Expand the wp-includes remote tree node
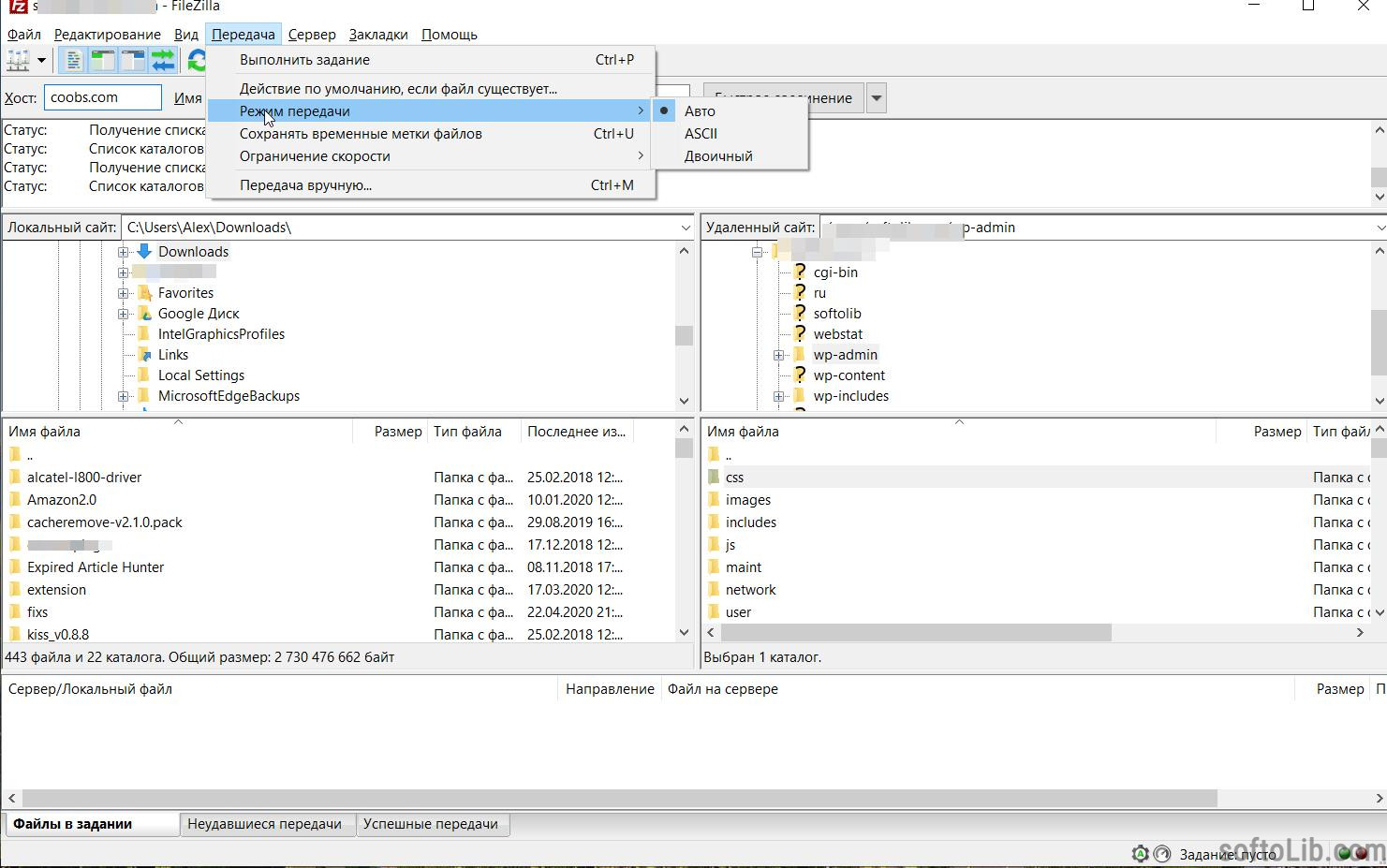1387x868 pixels. pos(778,396)
